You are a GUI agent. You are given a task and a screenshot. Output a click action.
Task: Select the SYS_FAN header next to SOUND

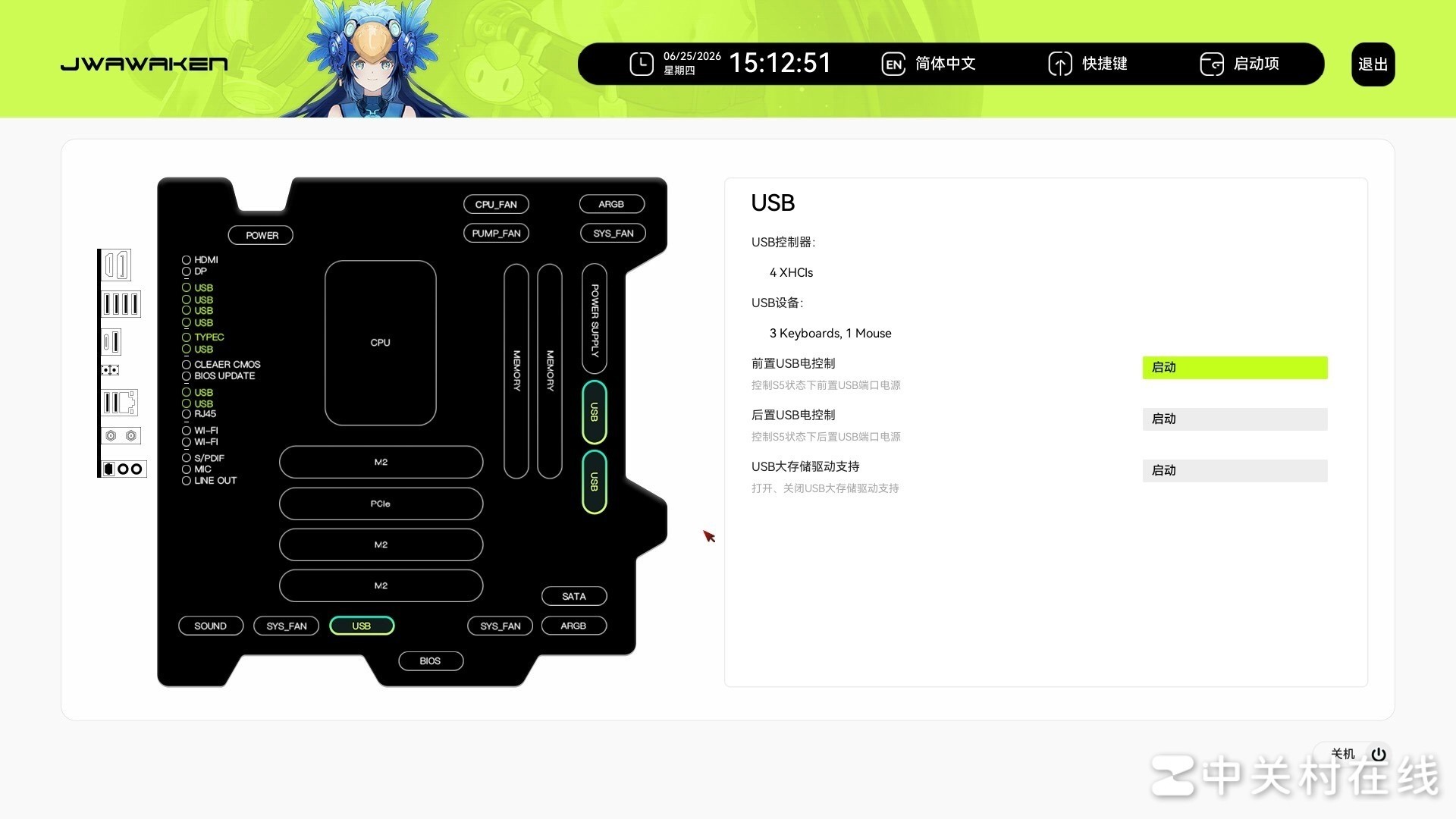(287, 626)
